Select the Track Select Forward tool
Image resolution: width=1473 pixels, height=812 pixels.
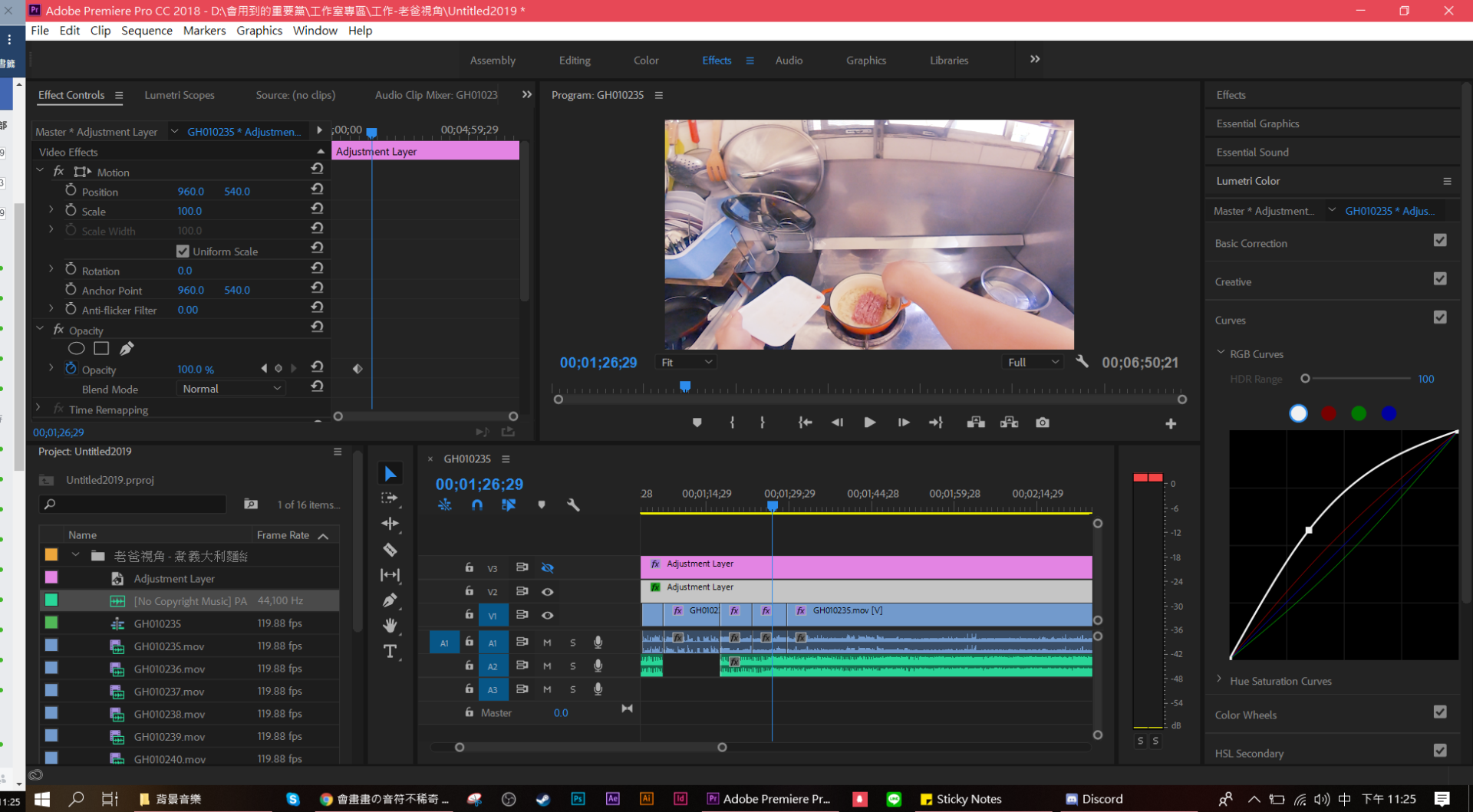tap(390, 498)
